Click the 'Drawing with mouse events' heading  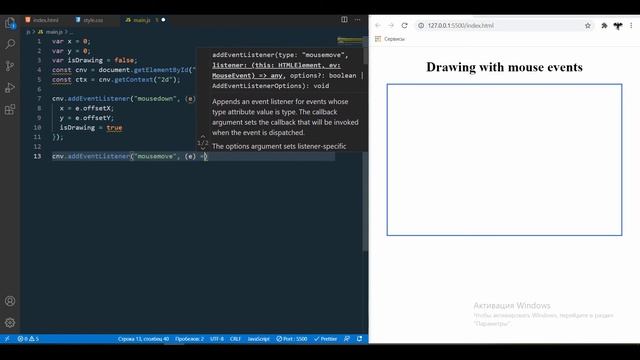pos(504,67)
